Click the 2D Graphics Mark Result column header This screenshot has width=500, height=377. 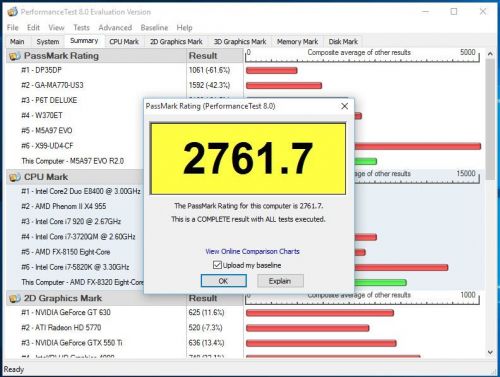[215, 298]
